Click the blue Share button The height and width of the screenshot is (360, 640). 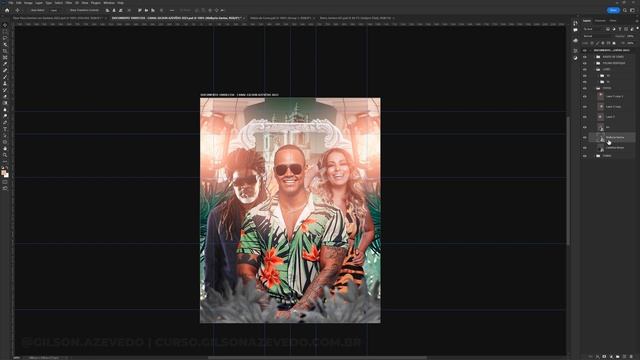(613, 10)
